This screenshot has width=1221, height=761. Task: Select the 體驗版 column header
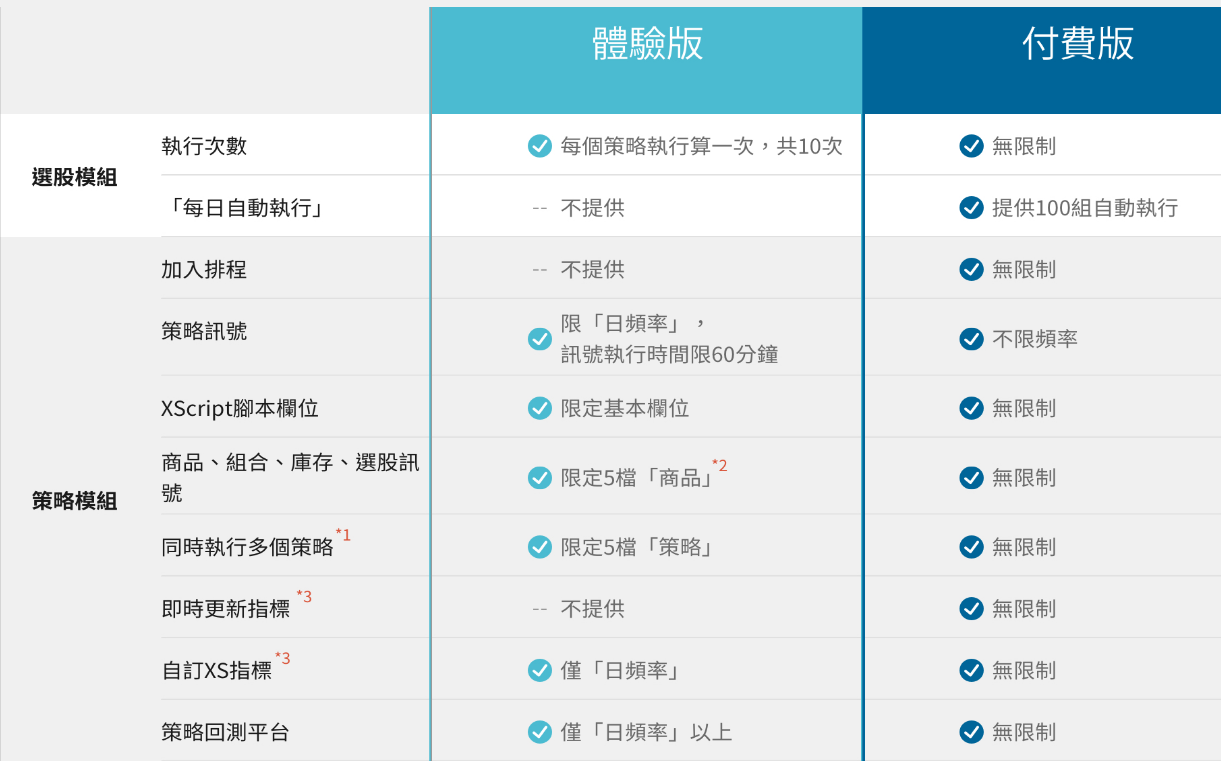647,45
